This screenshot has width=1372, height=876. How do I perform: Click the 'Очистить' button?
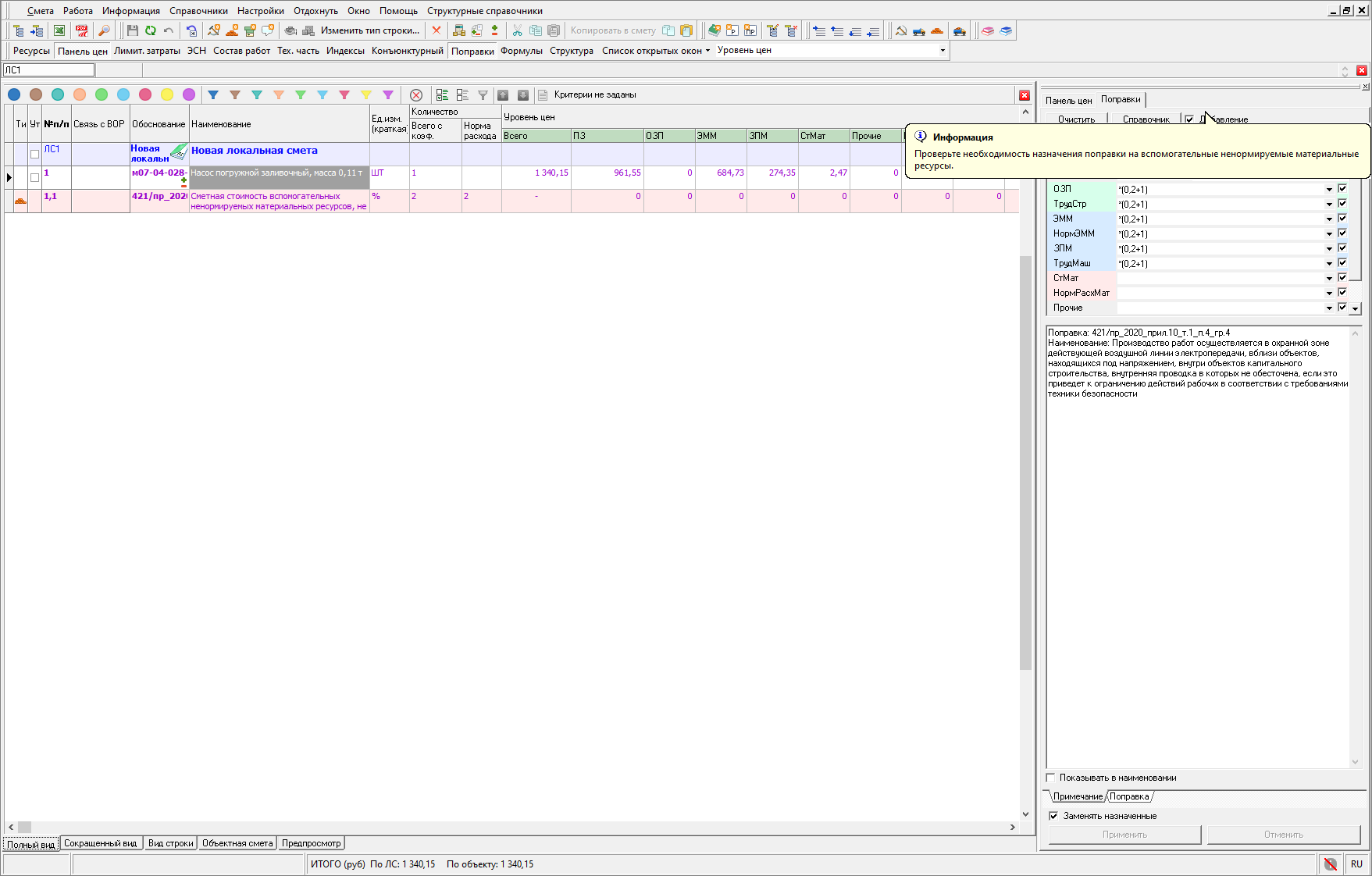point(1076,119)
